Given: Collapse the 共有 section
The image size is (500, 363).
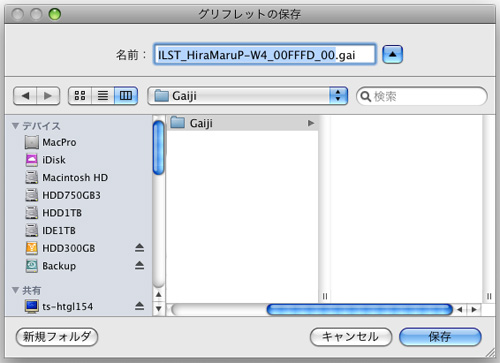Looking at the screenshot, I should (15, 290).
